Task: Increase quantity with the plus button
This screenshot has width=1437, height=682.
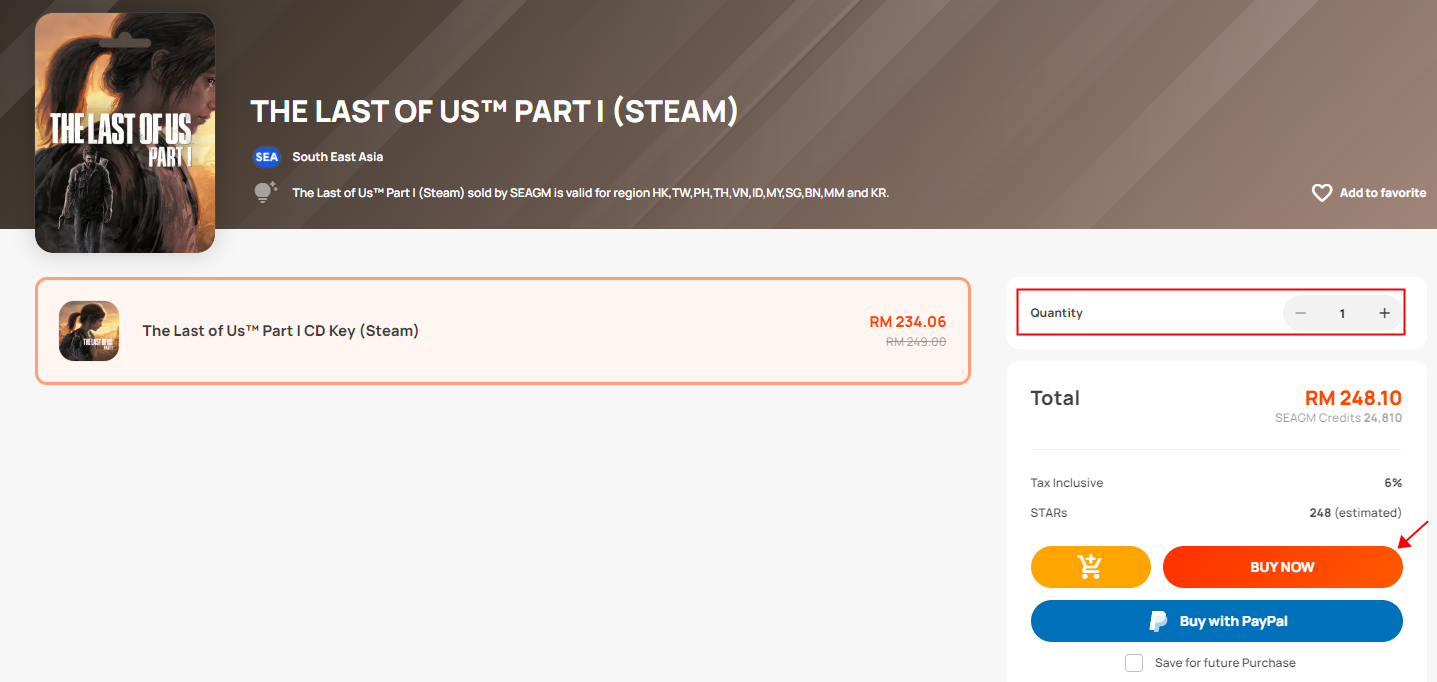Action: coord(1384,313)
